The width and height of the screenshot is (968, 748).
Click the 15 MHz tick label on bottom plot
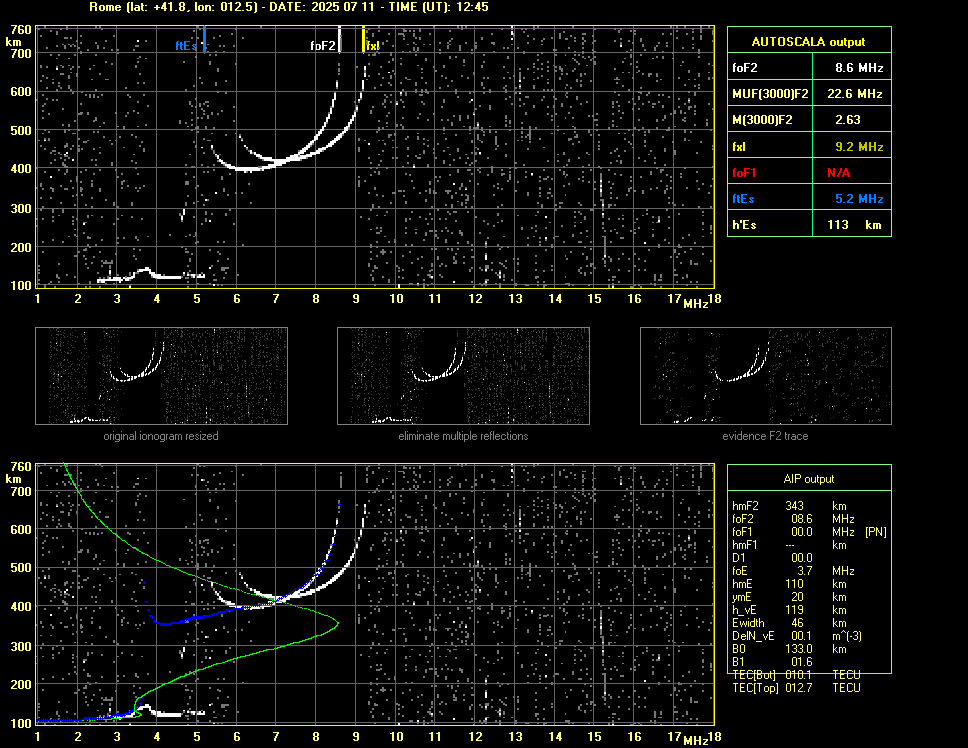click(594, 736)
